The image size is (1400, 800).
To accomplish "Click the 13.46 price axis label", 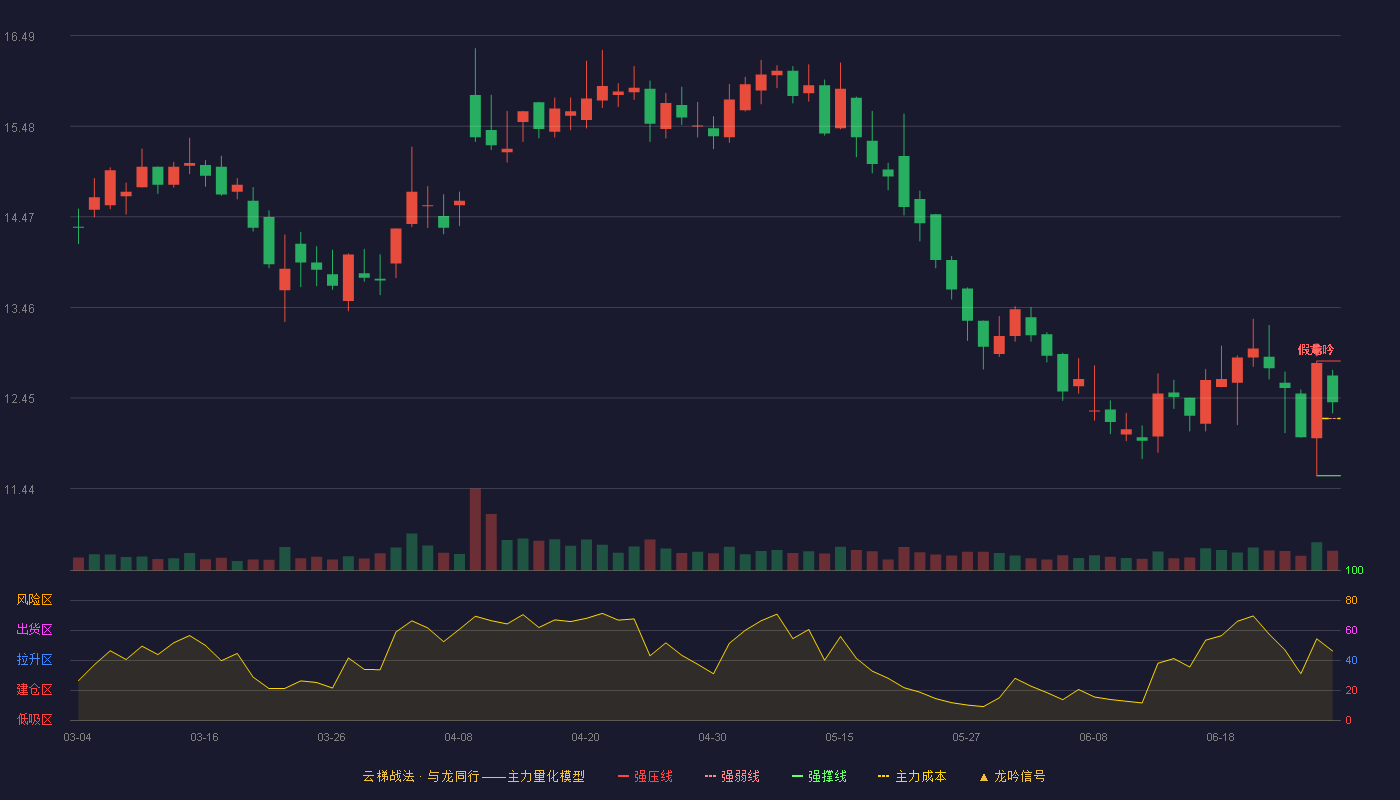I will [19, 309].
